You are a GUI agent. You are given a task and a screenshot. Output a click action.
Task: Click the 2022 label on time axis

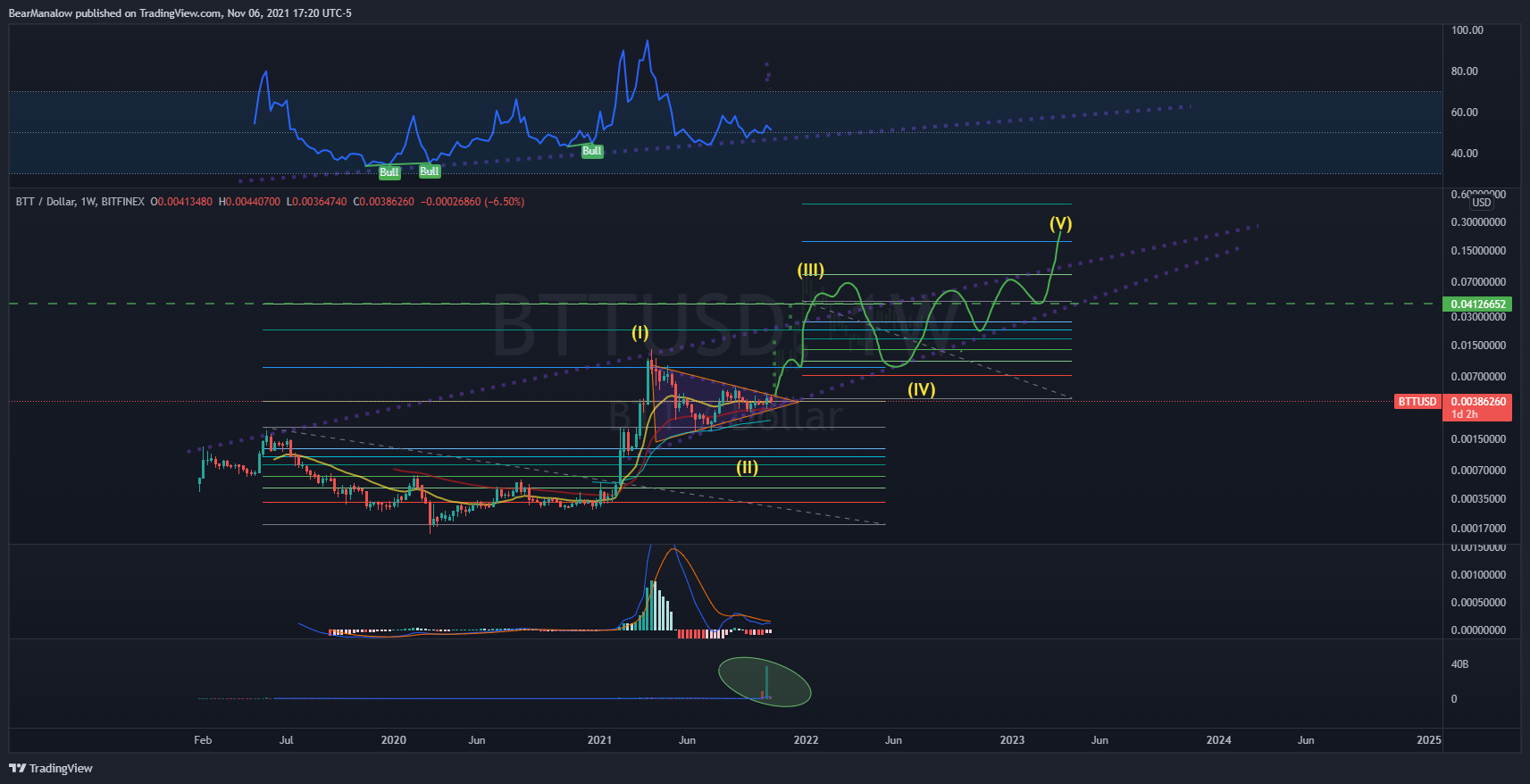click(x=807, y=740)
